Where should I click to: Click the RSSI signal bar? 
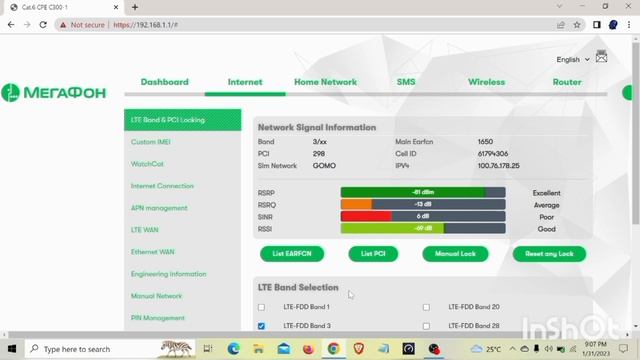click(423, 229)
